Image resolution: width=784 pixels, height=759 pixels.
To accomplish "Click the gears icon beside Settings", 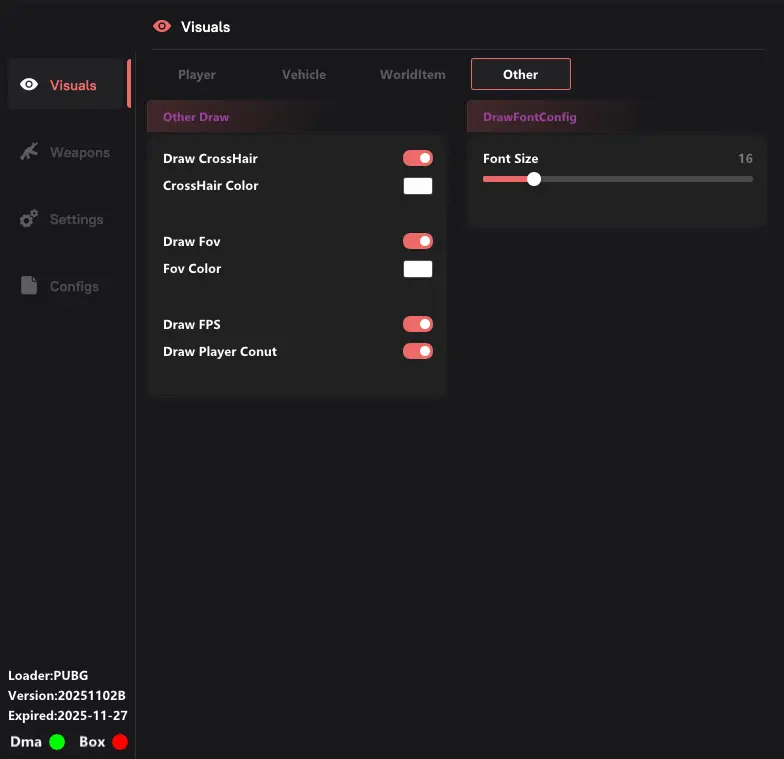I will tap(30, 219).
